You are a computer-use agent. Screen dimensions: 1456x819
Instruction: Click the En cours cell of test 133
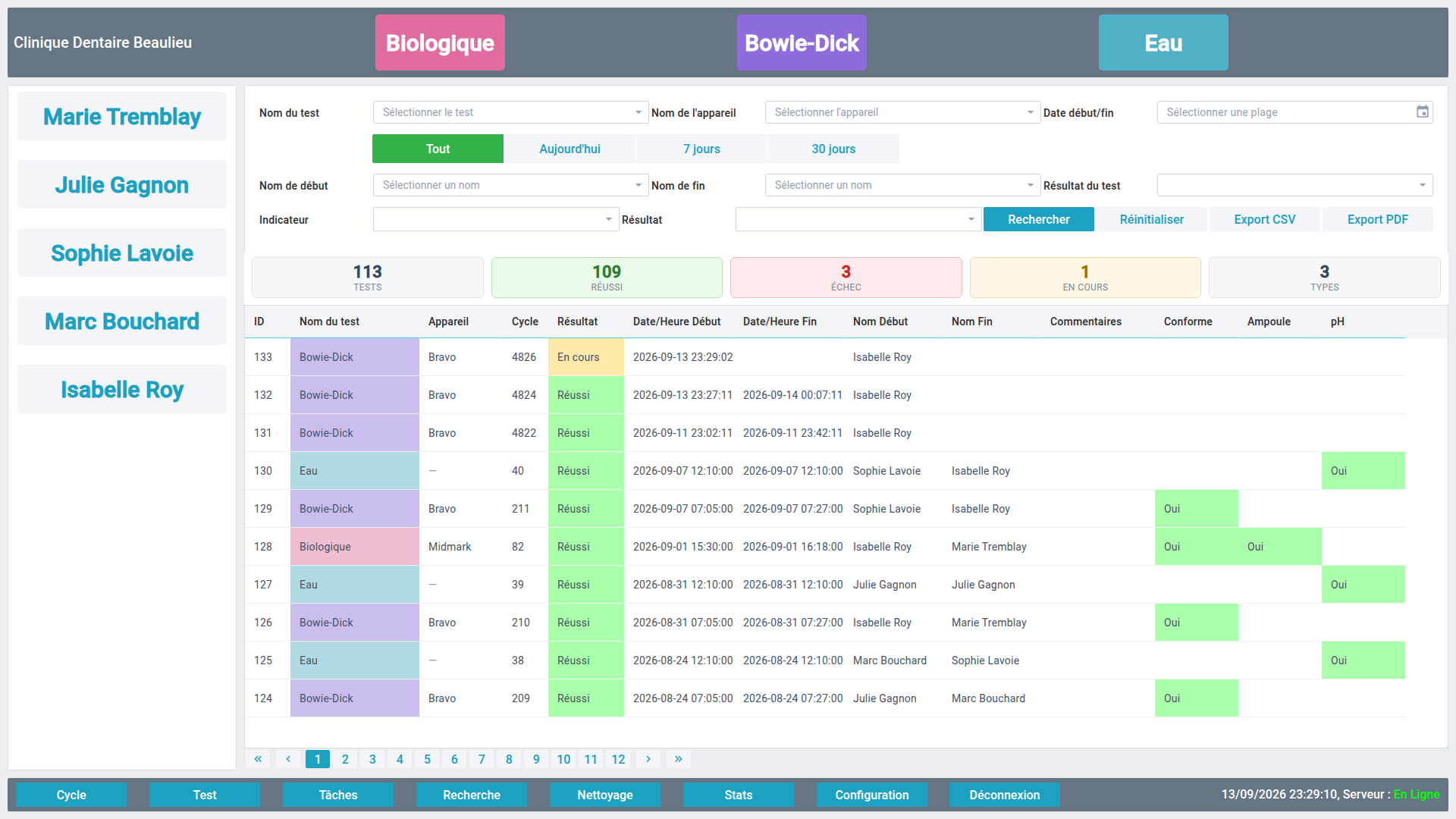click(x=586, y=357)
